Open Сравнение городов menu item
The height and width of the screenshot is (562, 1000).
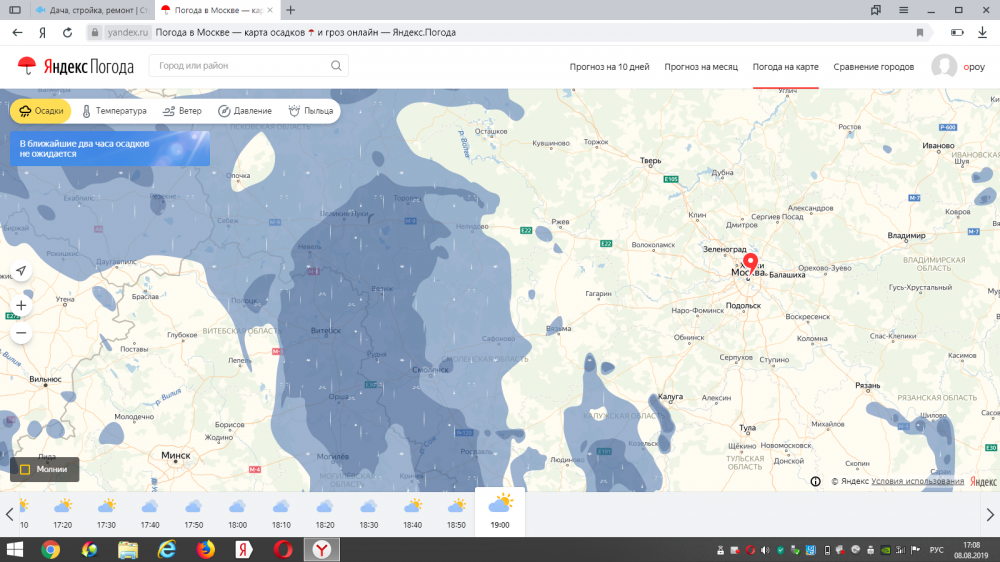tap(873, 67)
